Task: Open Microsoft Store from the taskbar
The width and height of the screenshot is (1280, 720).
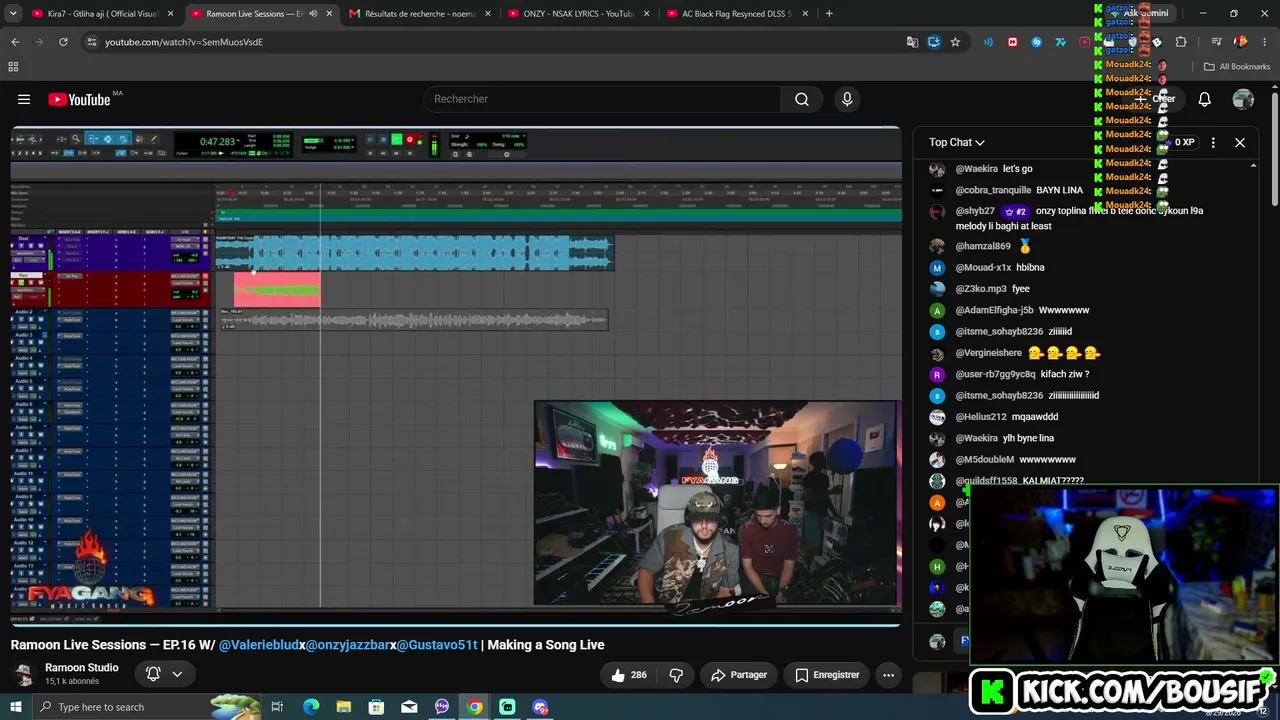Action: click(376, 707)
